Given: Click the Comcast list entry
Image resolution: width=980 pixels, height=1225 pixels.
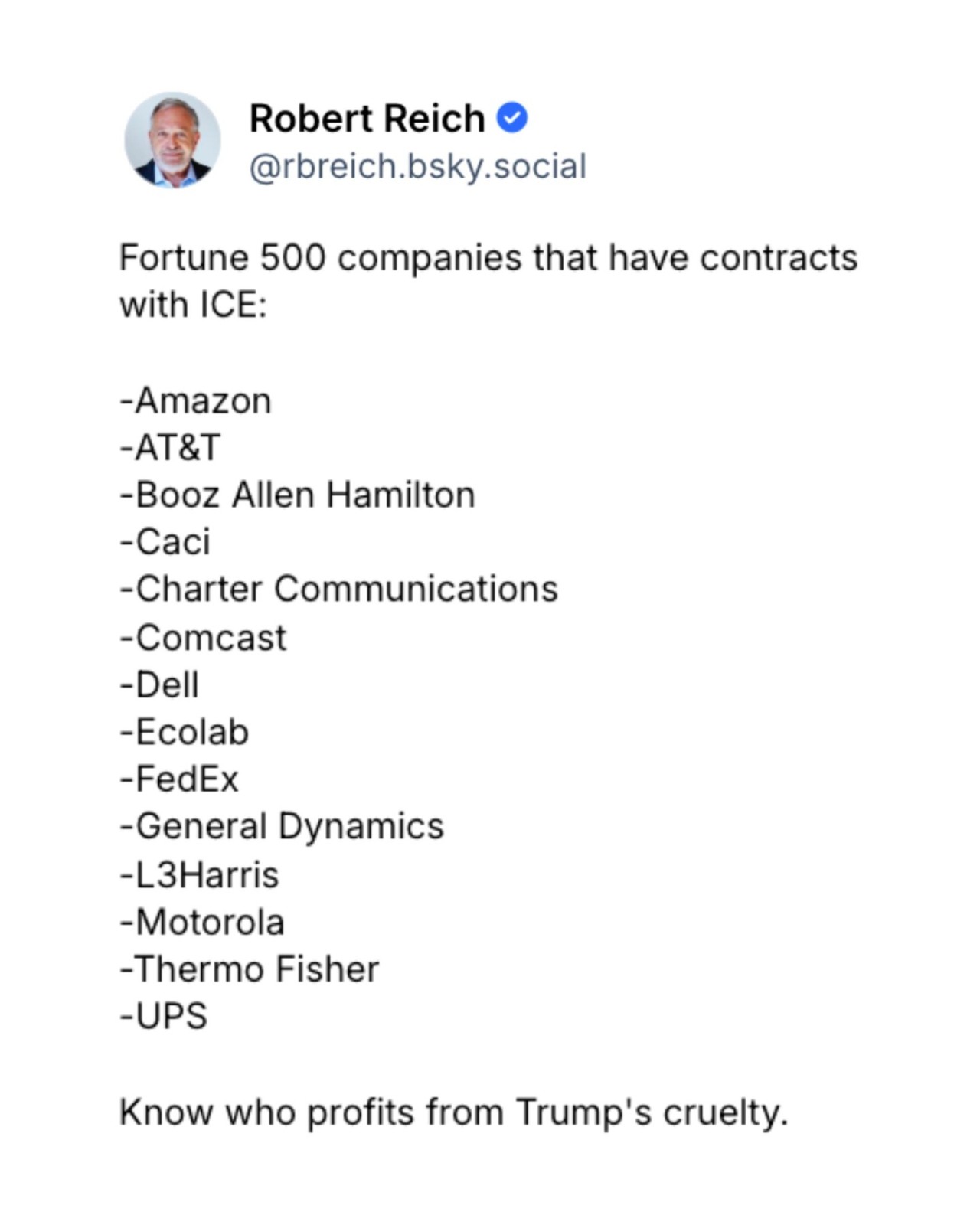Looking at the screenshot, I should tap(204, 637).
